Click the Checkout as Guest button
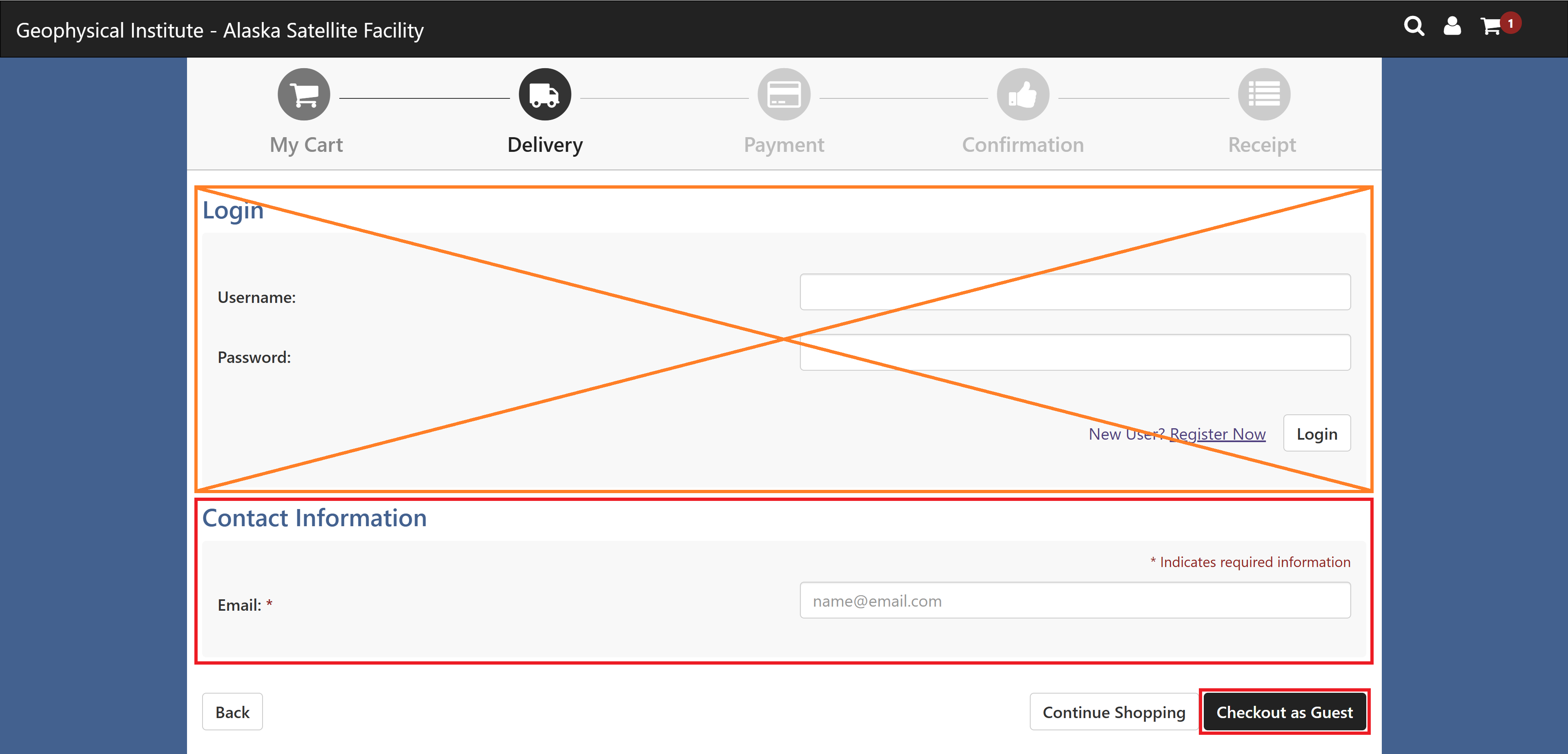The image size is (1568, 754). 1284,712
